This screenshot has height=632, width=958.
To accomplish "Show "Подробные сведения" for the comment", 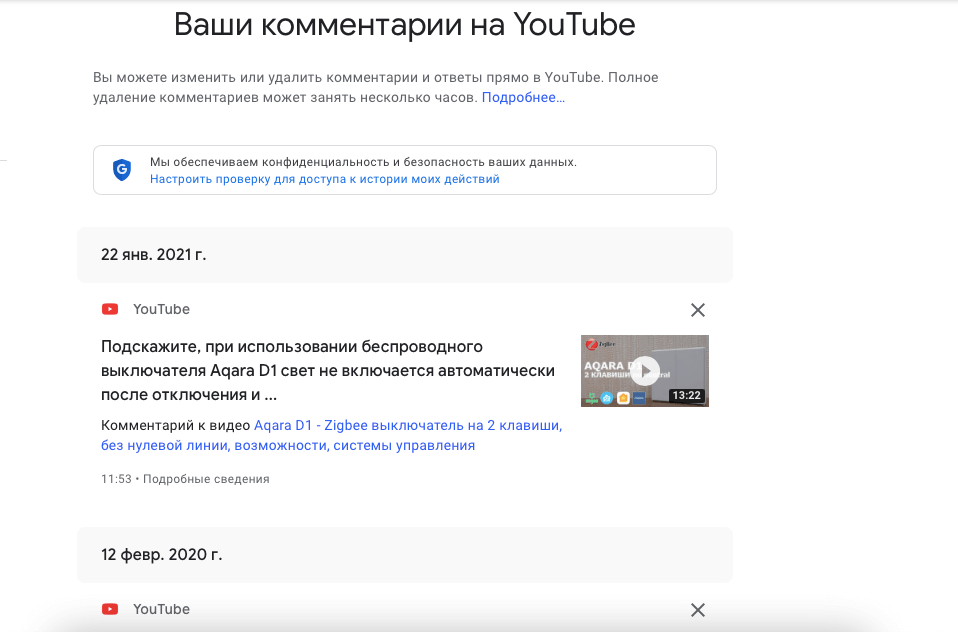I will click(206, 479).
